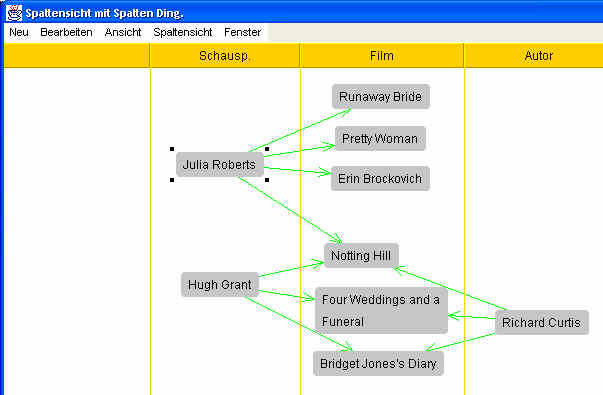Click the Film column header
This screenshot has width=603, height=395.
pos(381,56)
